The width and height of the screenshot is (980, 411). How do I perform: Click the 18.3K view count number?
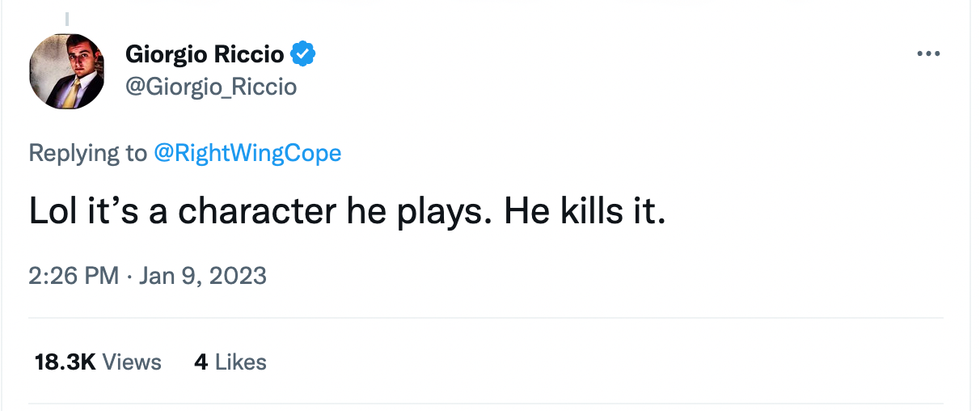[65, 361]
